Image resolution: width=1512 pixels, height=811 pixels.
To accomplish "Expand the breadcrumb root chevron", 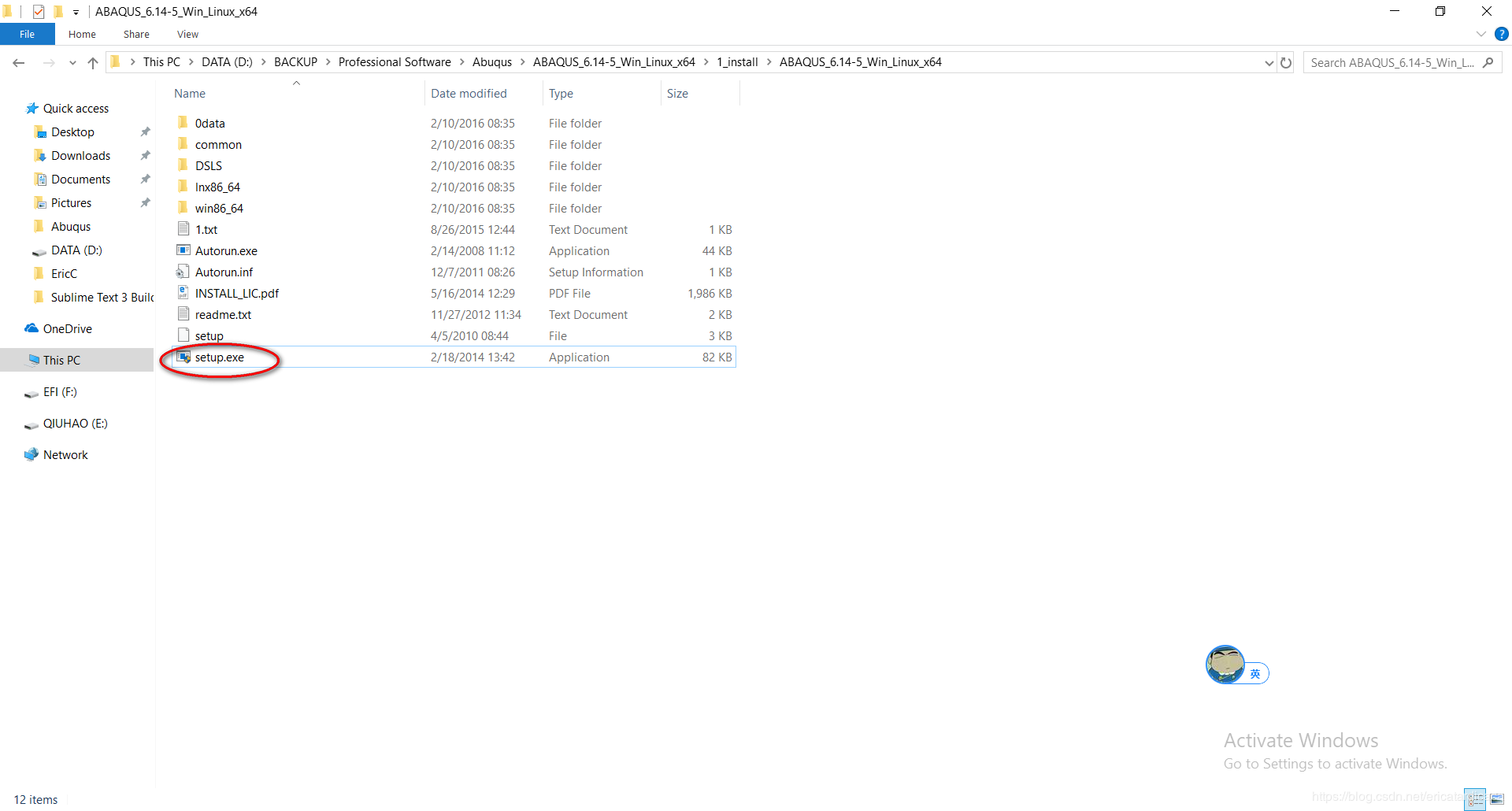I will 132,62.
